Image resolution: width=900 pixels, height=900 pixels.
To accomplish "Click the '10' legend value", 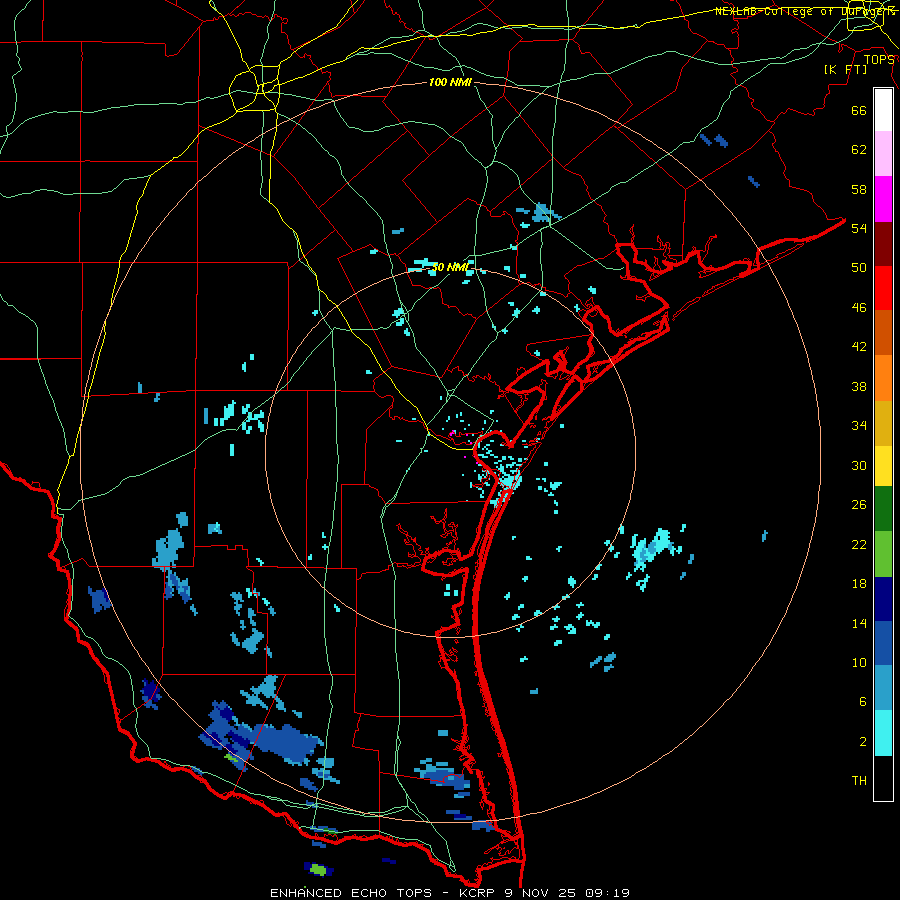I will point(859,663).
